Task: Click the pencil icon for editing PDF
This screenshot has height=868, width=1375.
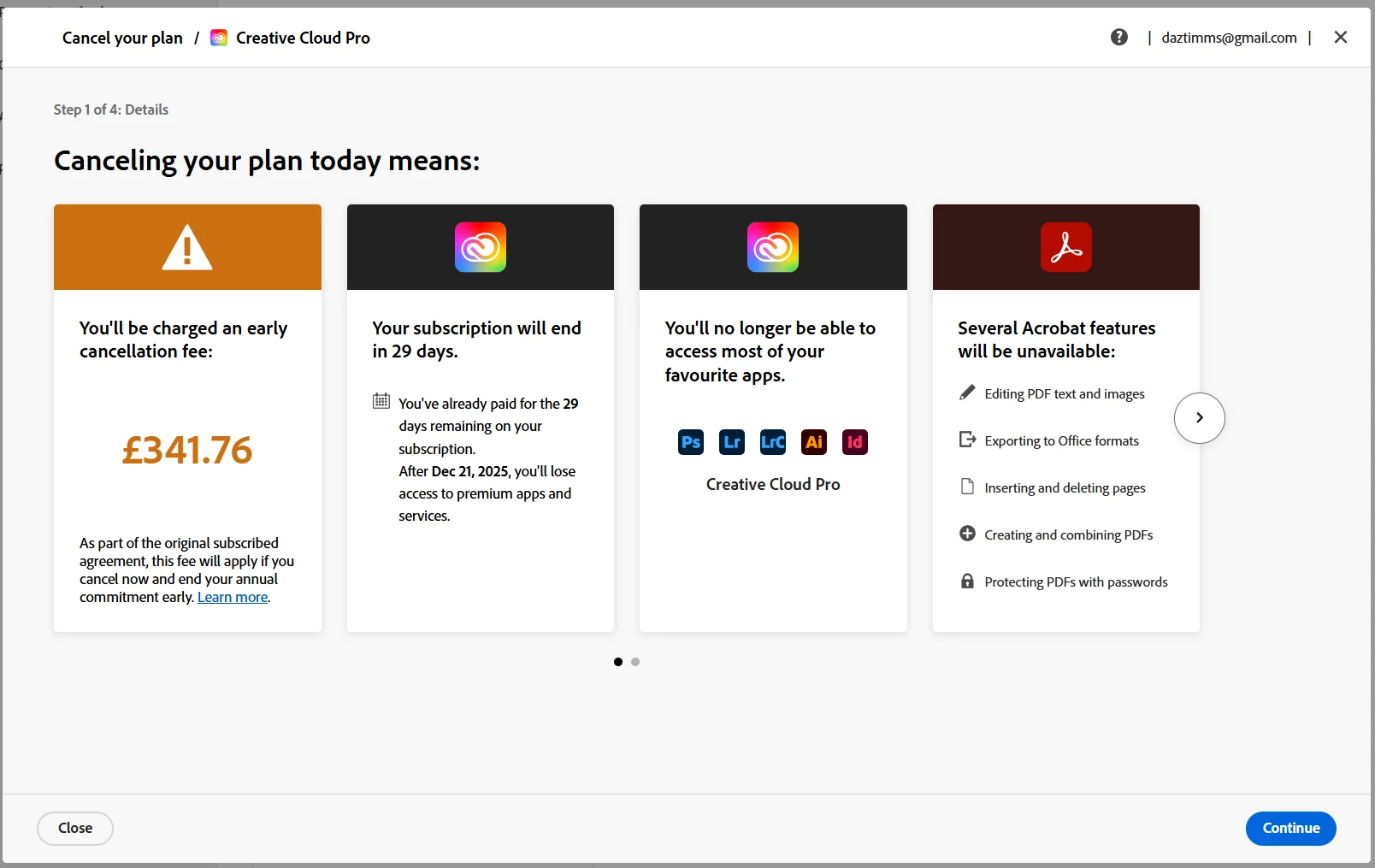Action: (967, 393)
